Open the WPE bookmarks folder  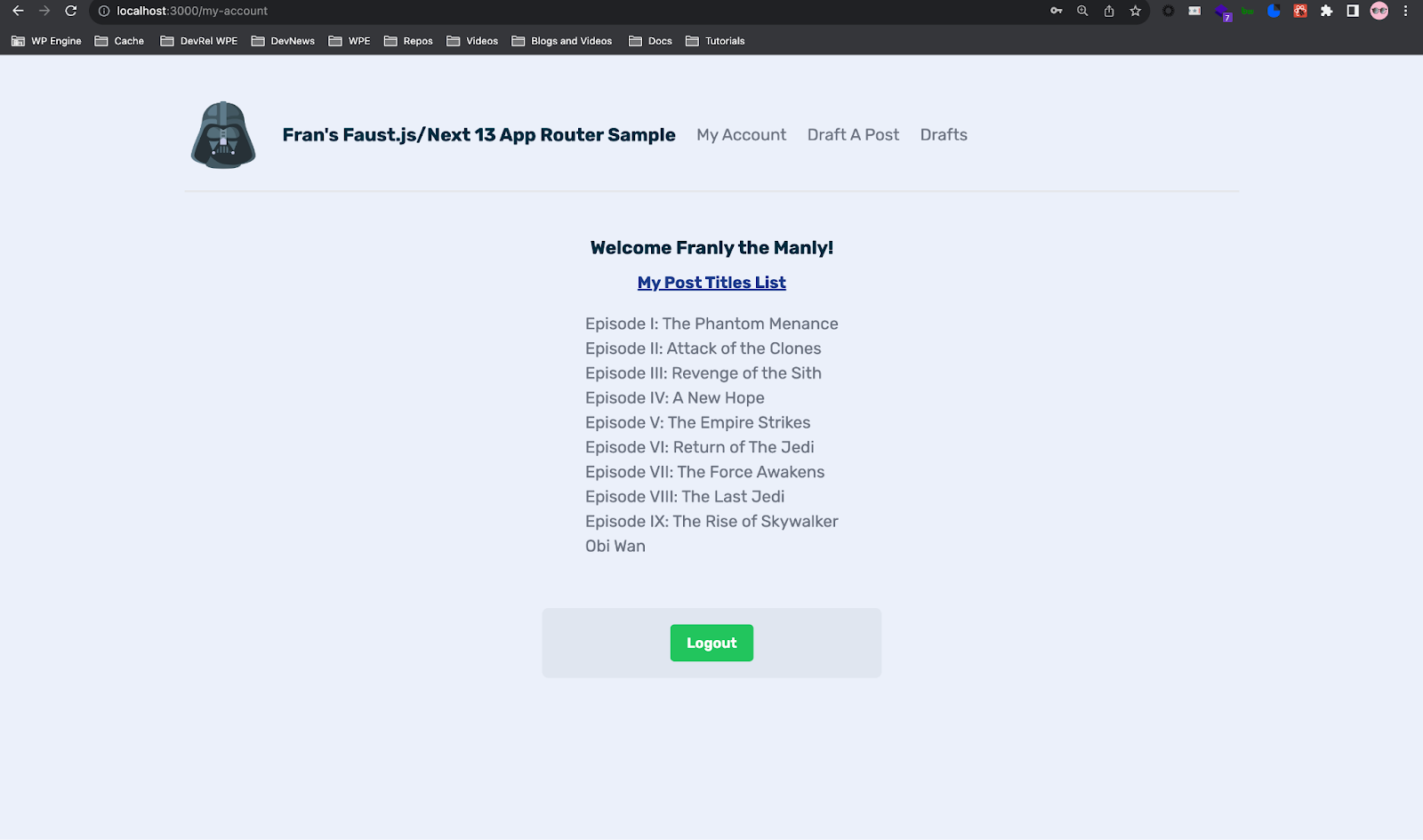point(350,41)
